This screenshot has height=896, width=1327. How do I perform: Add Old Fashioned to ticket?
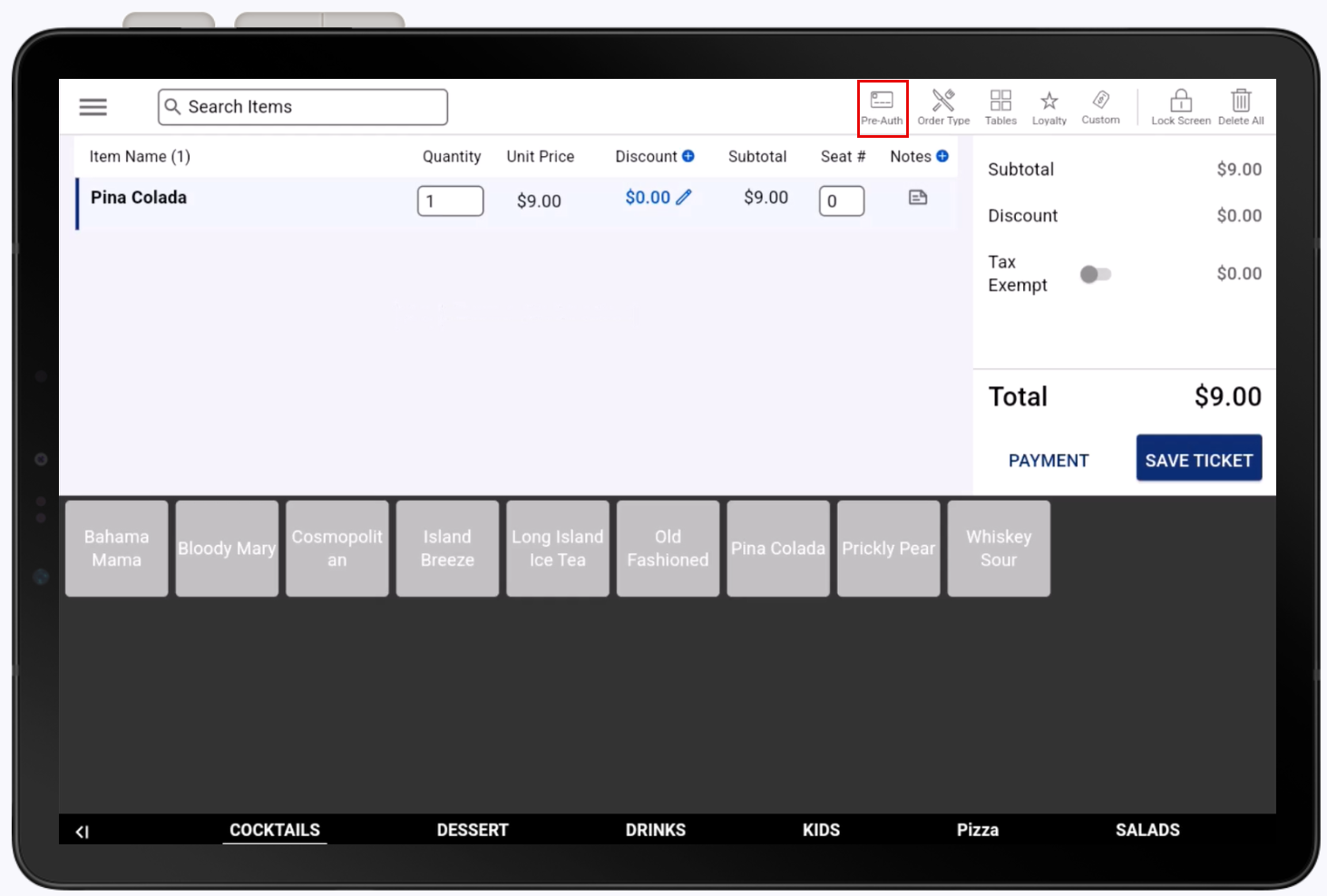tap(668, 549)
